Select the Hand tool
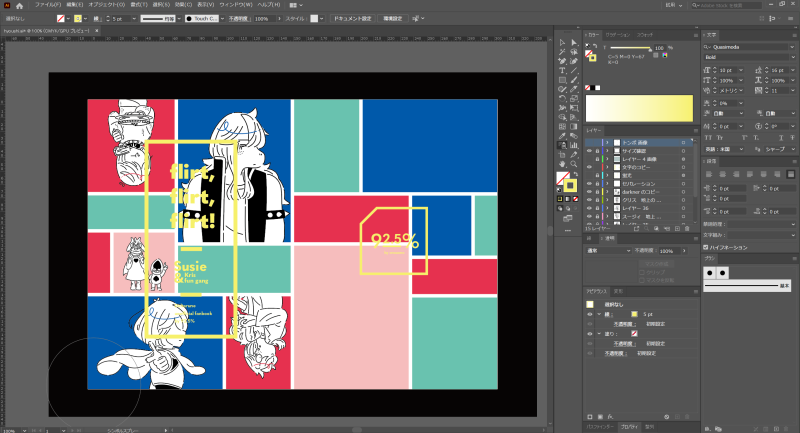Viewport: 800px width, 433px height. click(564, 163)
